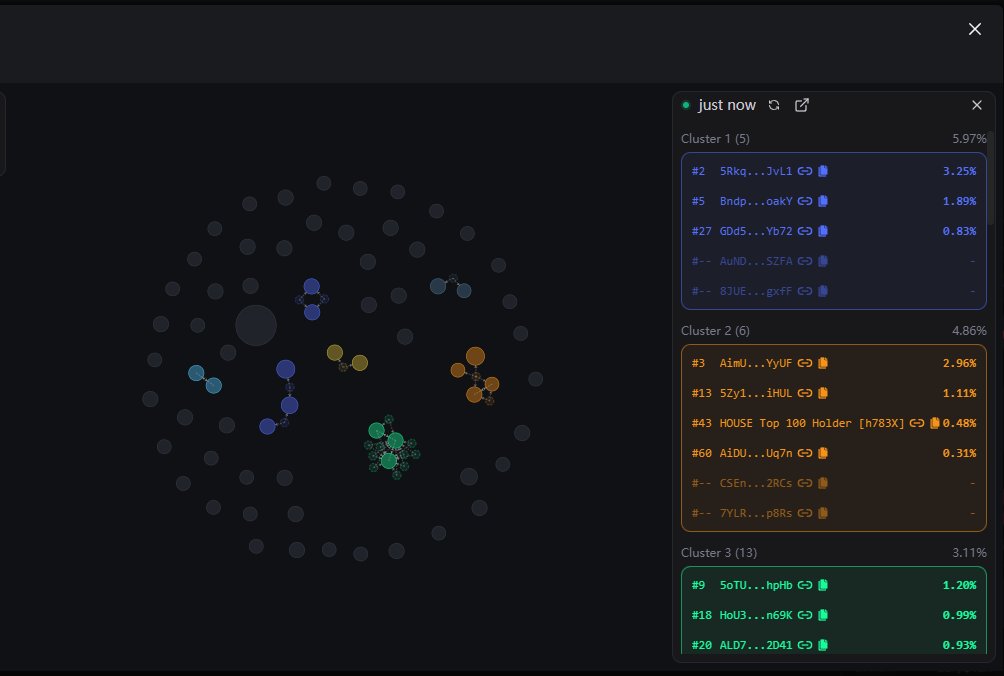
Task: Copy address 5oTU...hpHb
Action: click(823, 585)
